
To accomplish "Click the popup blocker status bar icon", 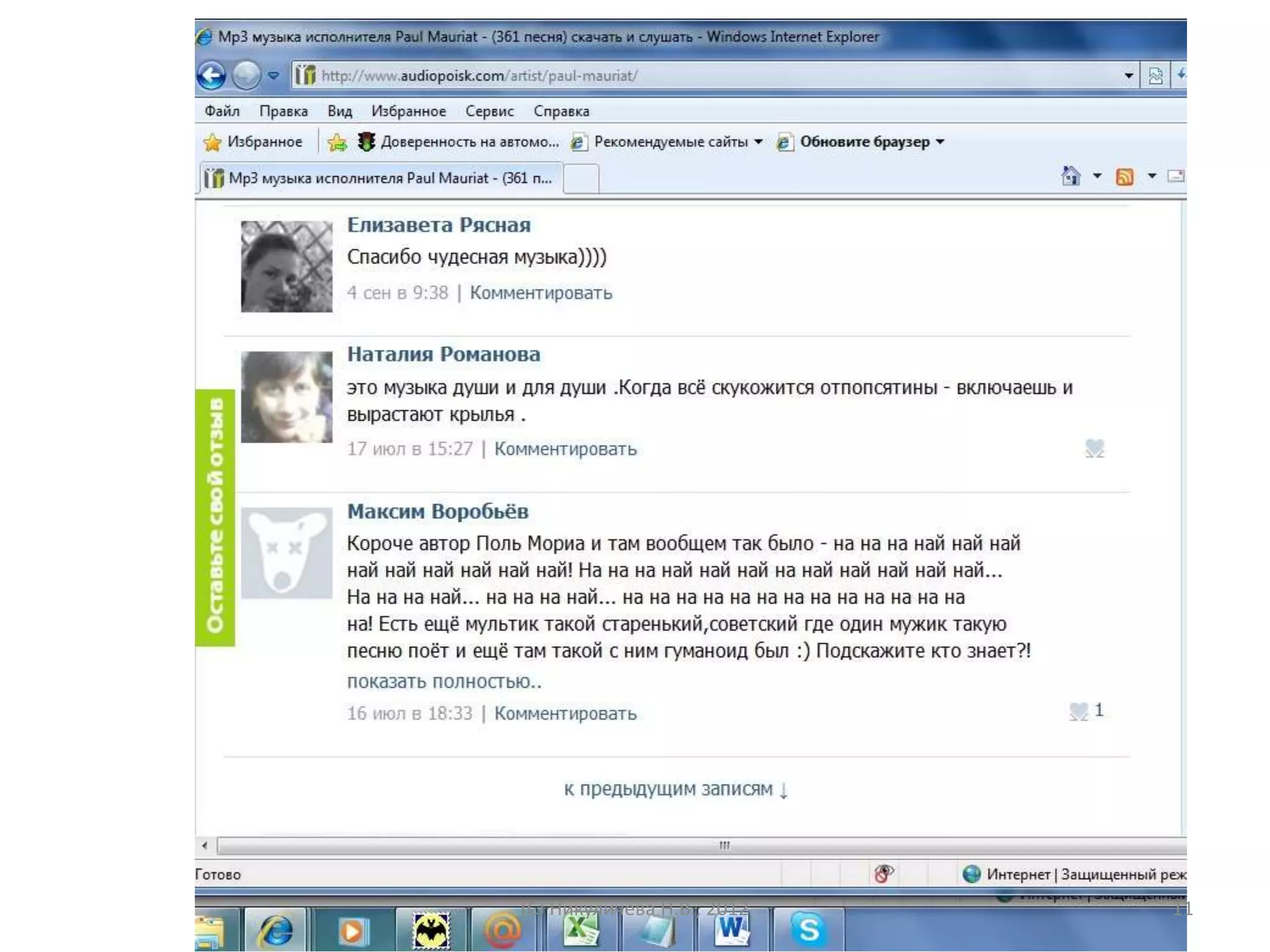I will pyautogui.click(x=884, y=875).
